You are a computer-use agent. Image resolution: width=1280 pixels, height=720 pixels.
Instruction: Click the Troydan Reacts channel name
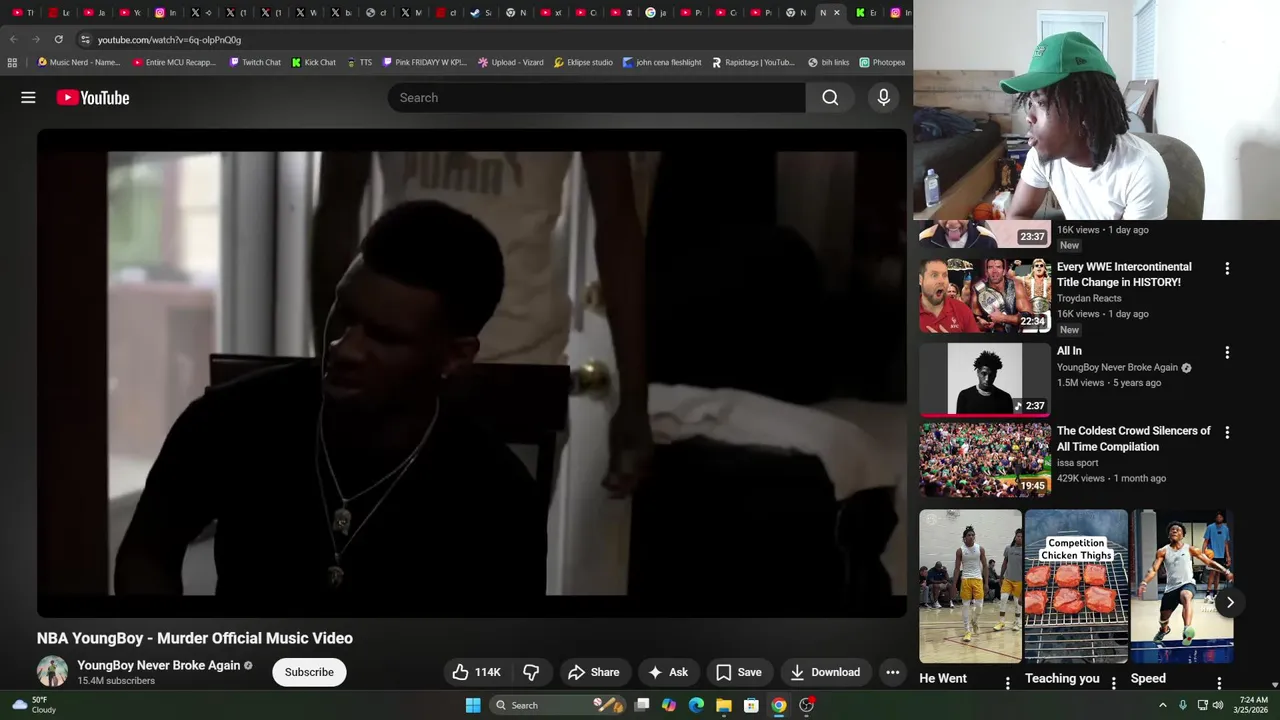tap(1089, 298)
